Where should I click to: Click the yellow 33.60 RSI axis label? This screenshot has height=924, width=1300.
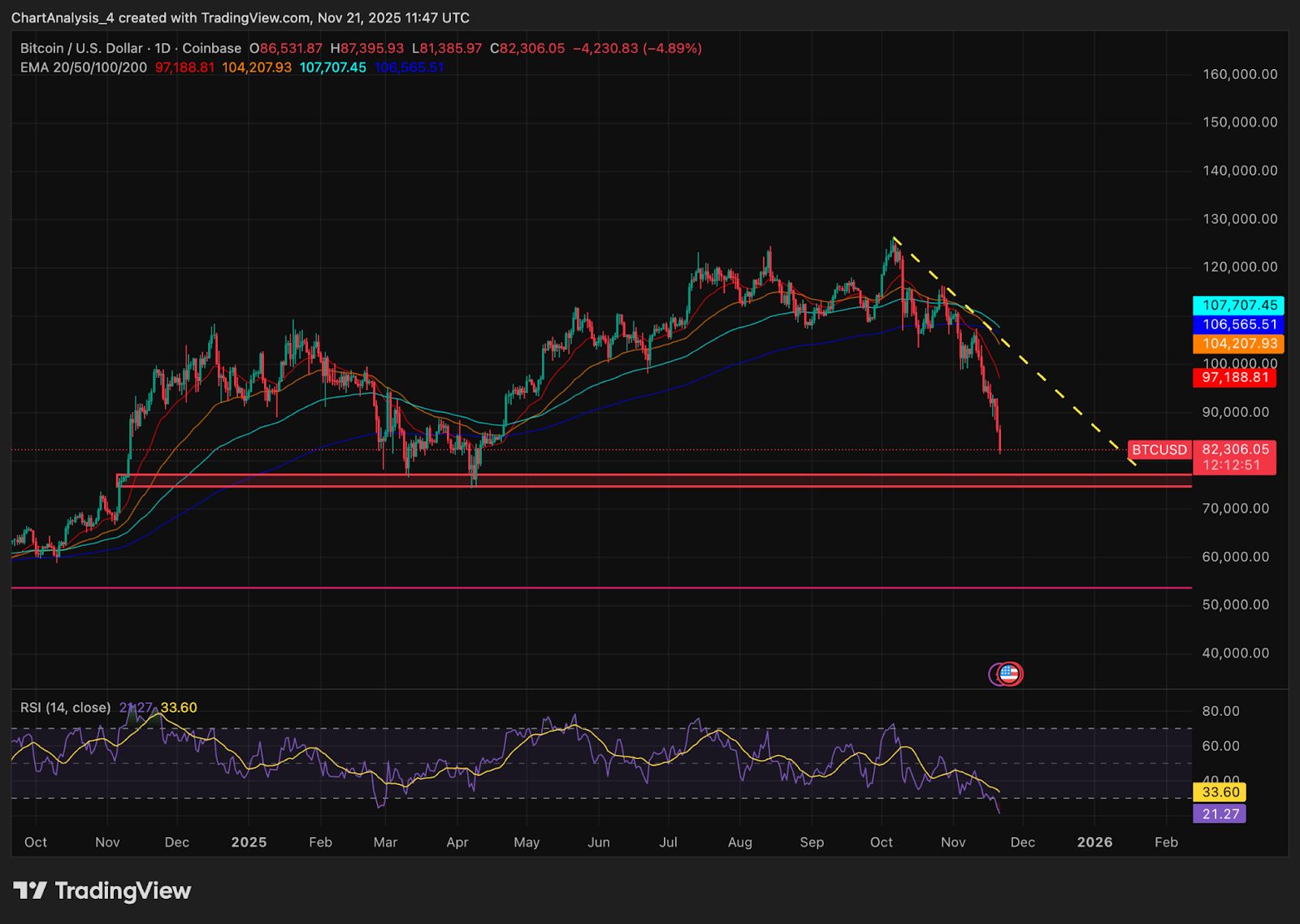pos(1219,792)
